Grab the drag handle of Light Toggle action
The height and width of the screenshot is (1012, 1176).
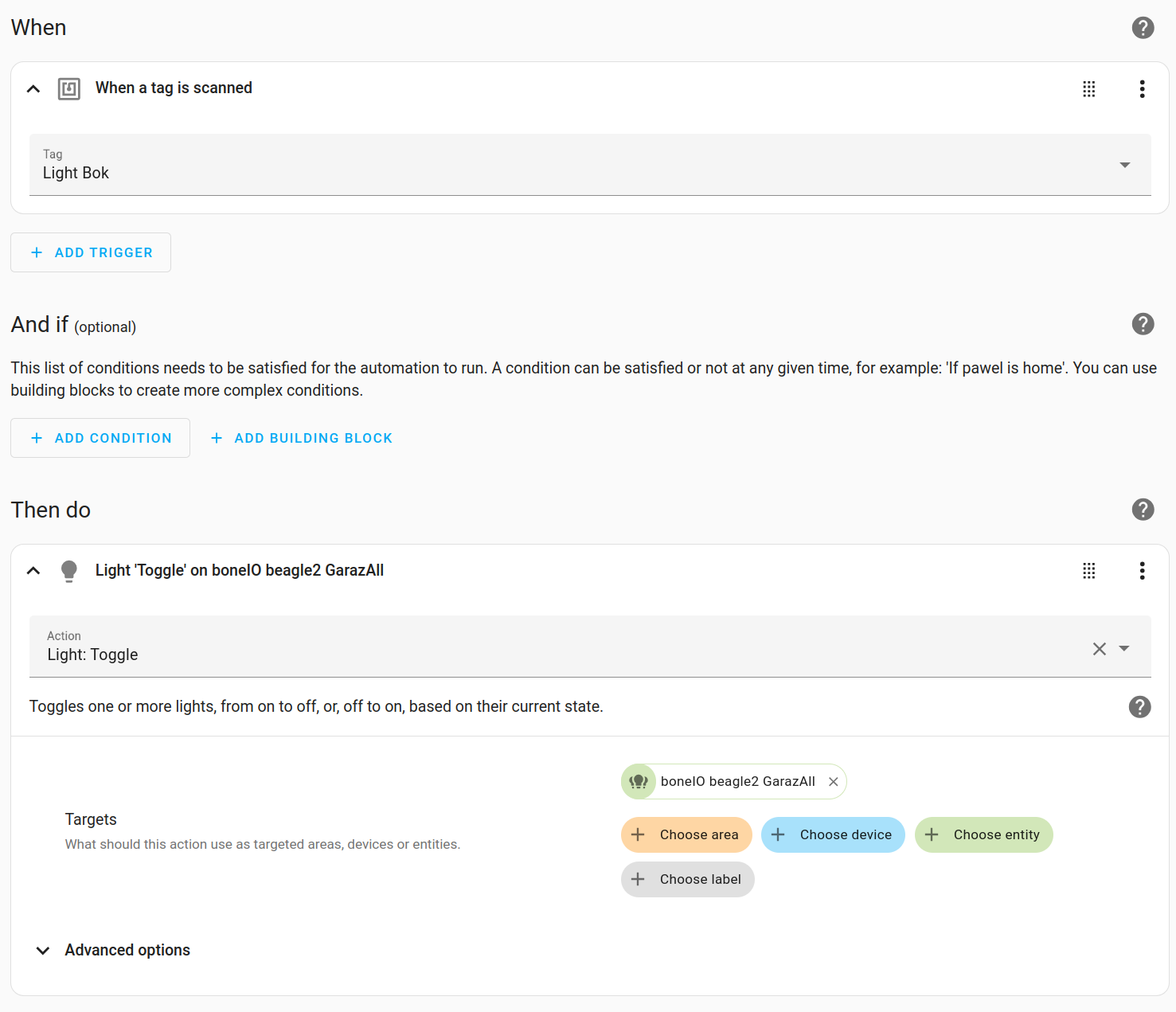pyautogui.click(x=1088, y=570)
